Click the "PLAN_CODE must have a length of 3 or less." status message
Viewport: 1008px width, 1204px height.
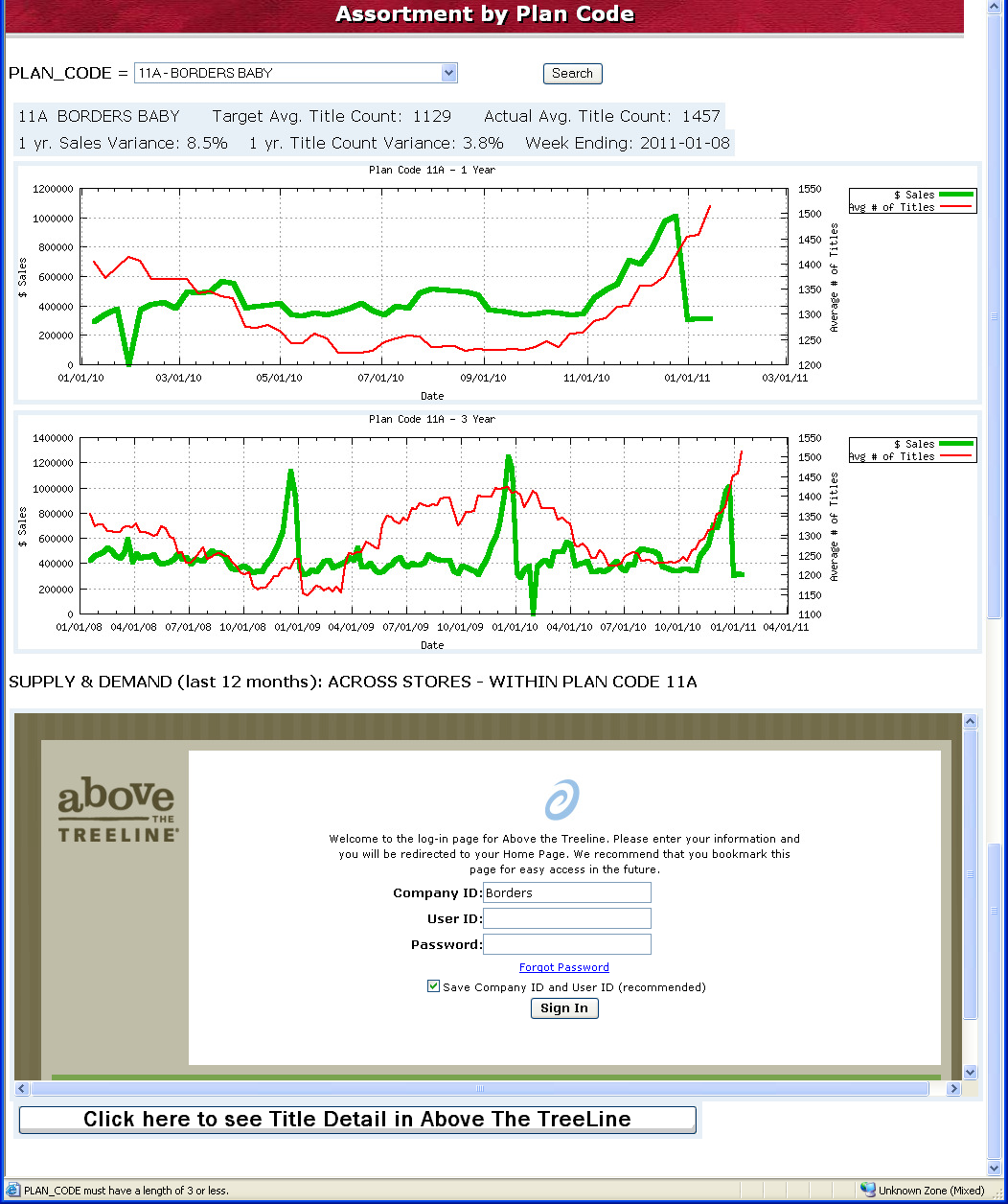point(126,1191)
